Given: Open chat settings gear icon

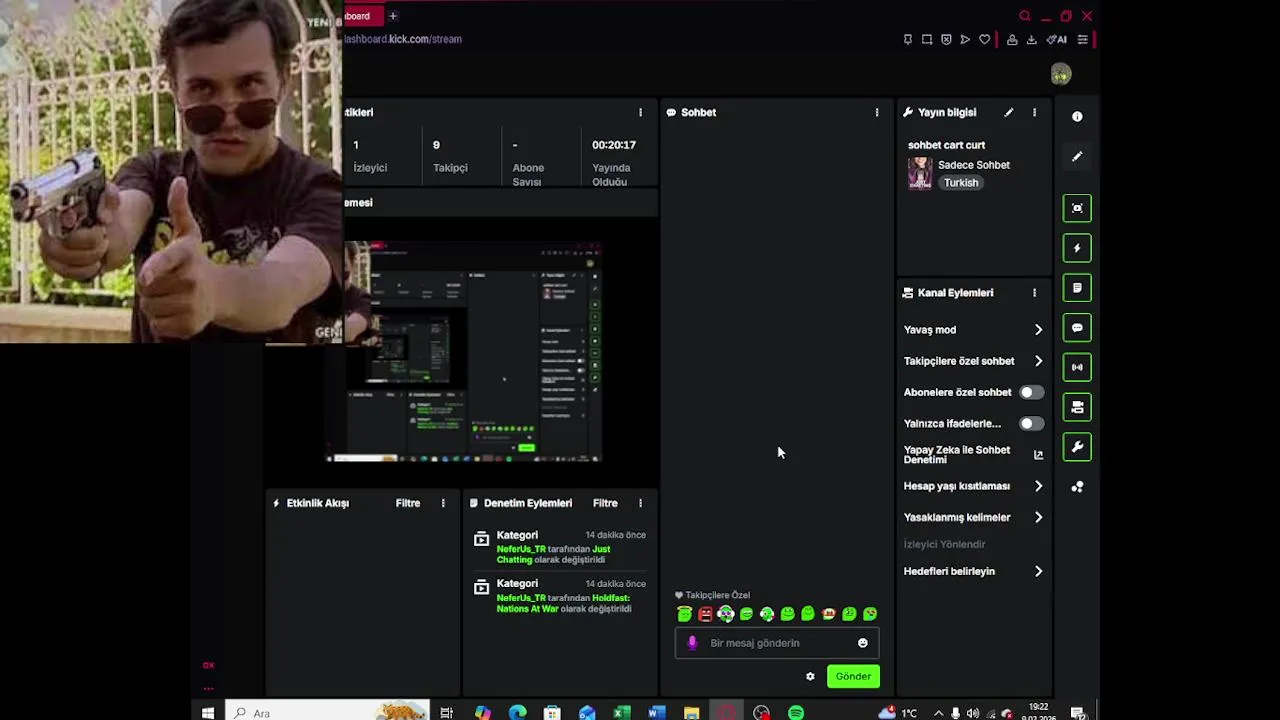Looking at the screenshot, I should 810,677.
